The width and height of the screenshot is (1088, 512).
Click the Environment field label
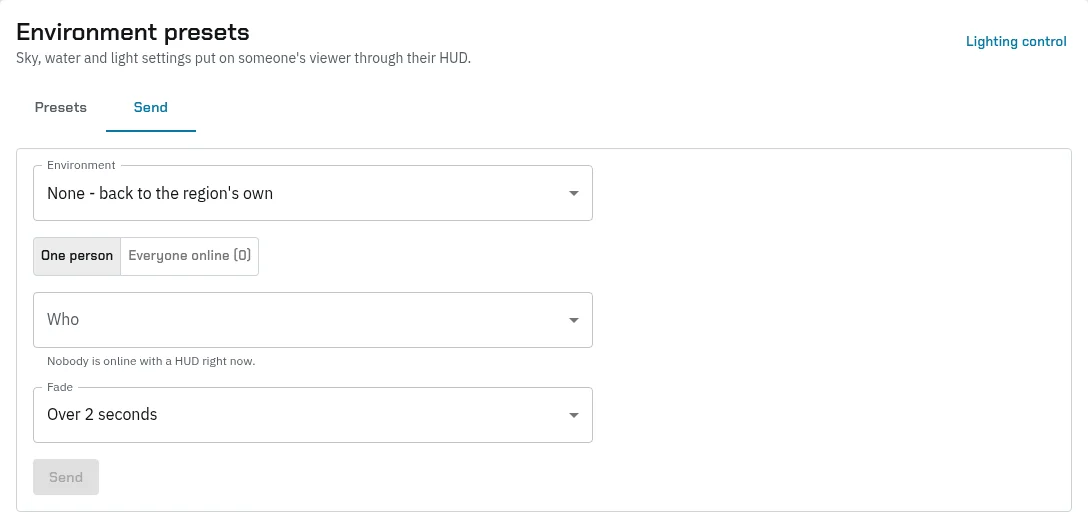pos(80,165)
